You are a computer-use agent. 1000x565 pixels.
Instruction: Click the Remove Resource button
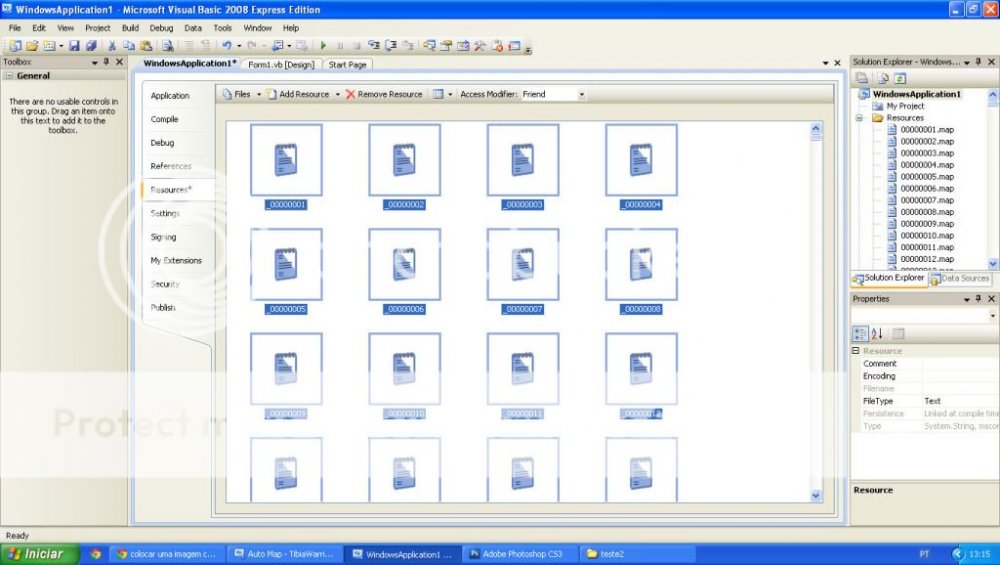pos(384,95)
